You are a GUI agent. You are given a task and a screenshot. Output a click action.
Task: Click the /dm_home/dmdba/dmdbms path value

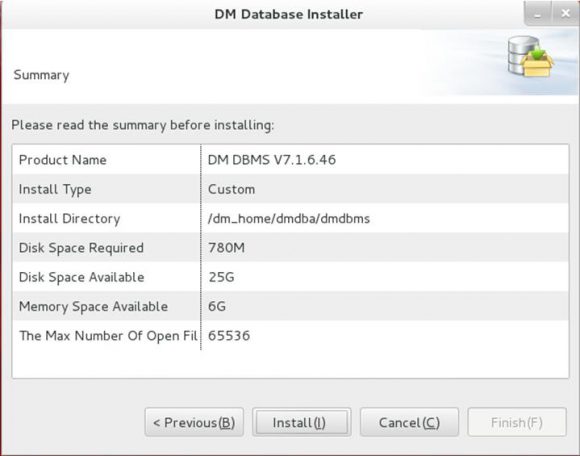289,219
